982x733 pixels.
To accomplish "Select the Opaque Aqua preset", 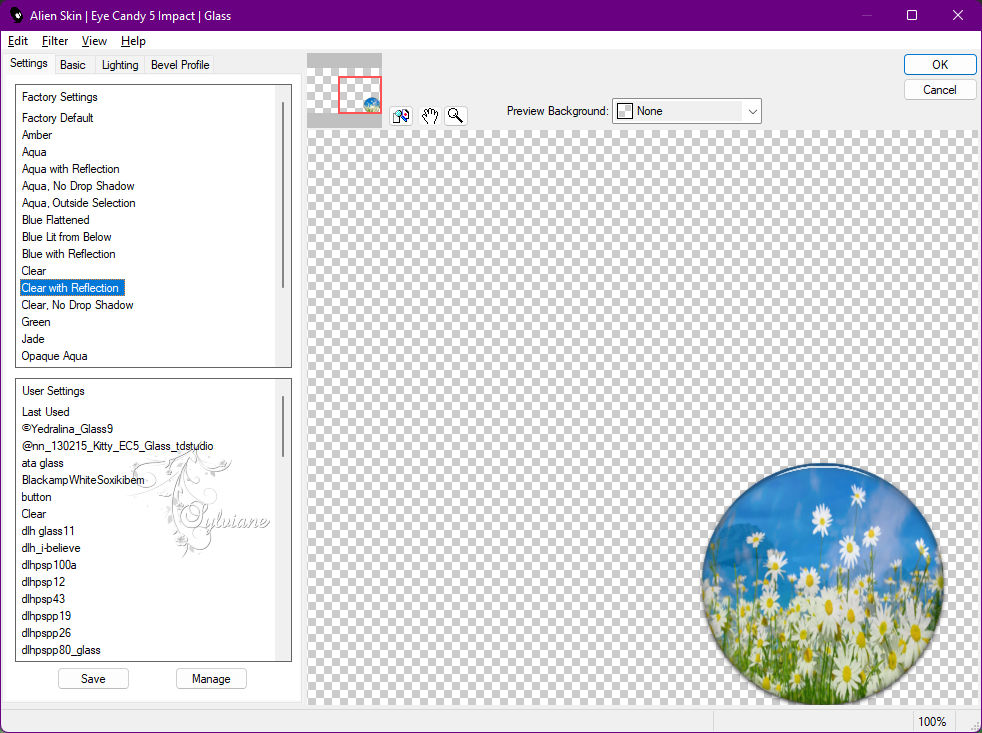I will tap(54, 356).
